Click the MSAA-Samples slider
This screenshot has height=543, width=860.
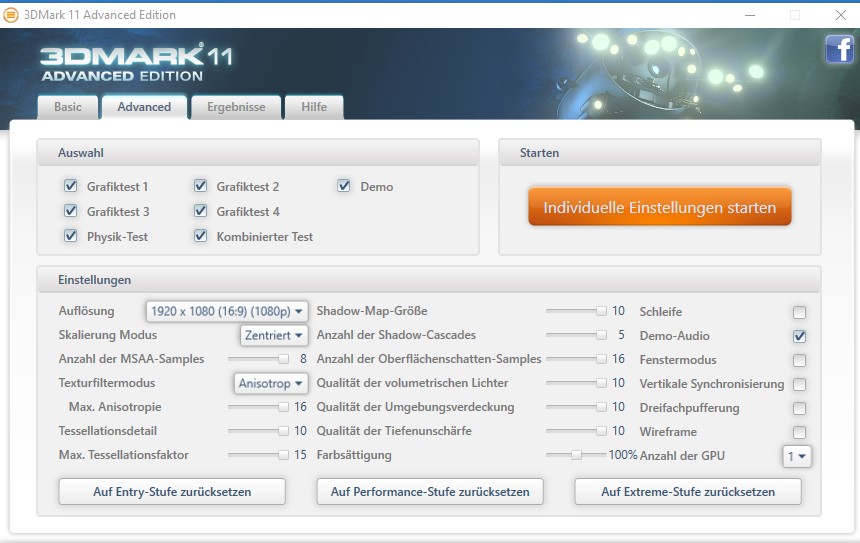pyautogui.click(x=258, y=359)
